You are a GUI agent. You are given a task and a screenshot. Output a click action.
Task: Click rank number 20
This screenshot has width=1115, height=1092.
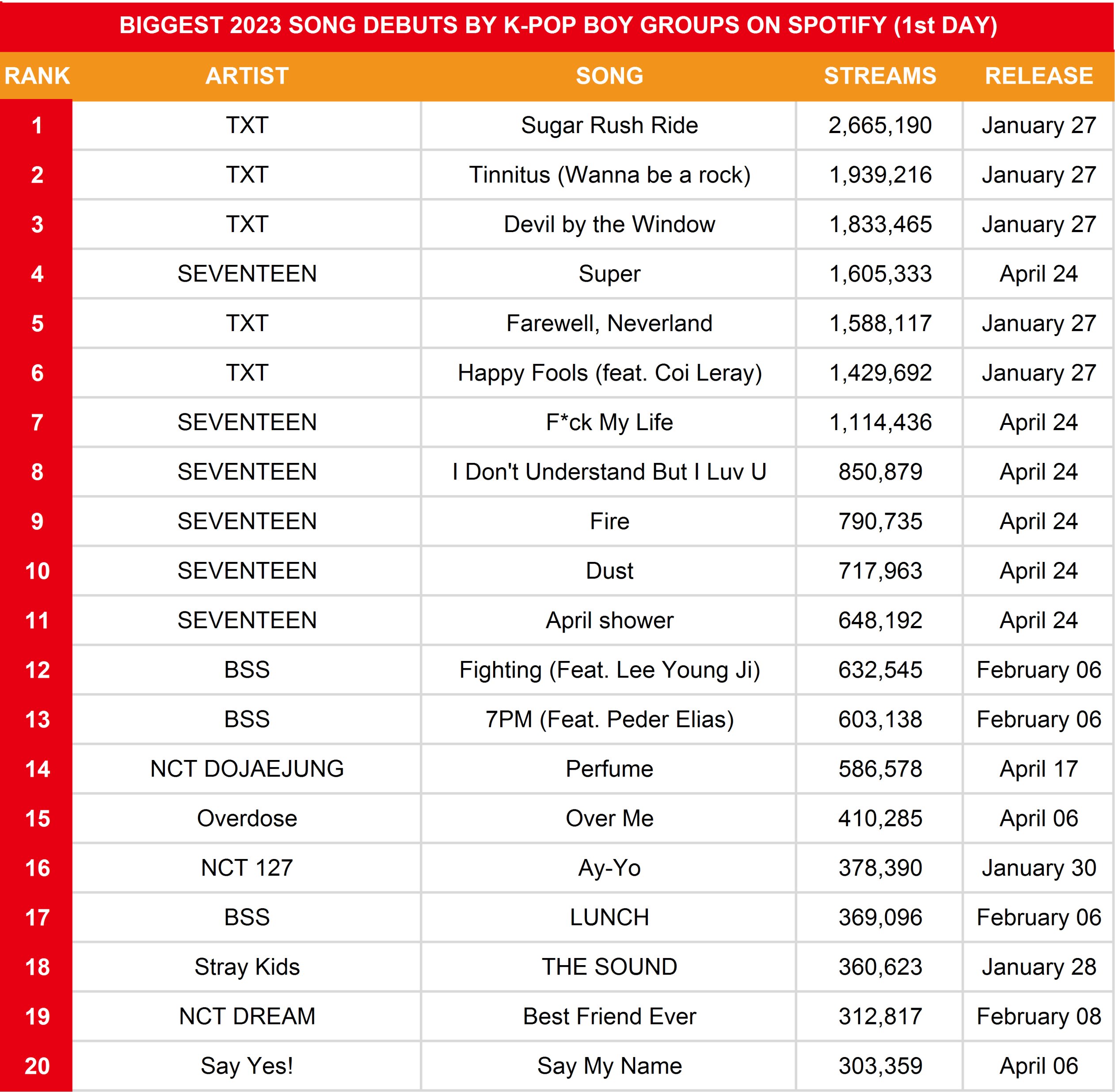37,1066
